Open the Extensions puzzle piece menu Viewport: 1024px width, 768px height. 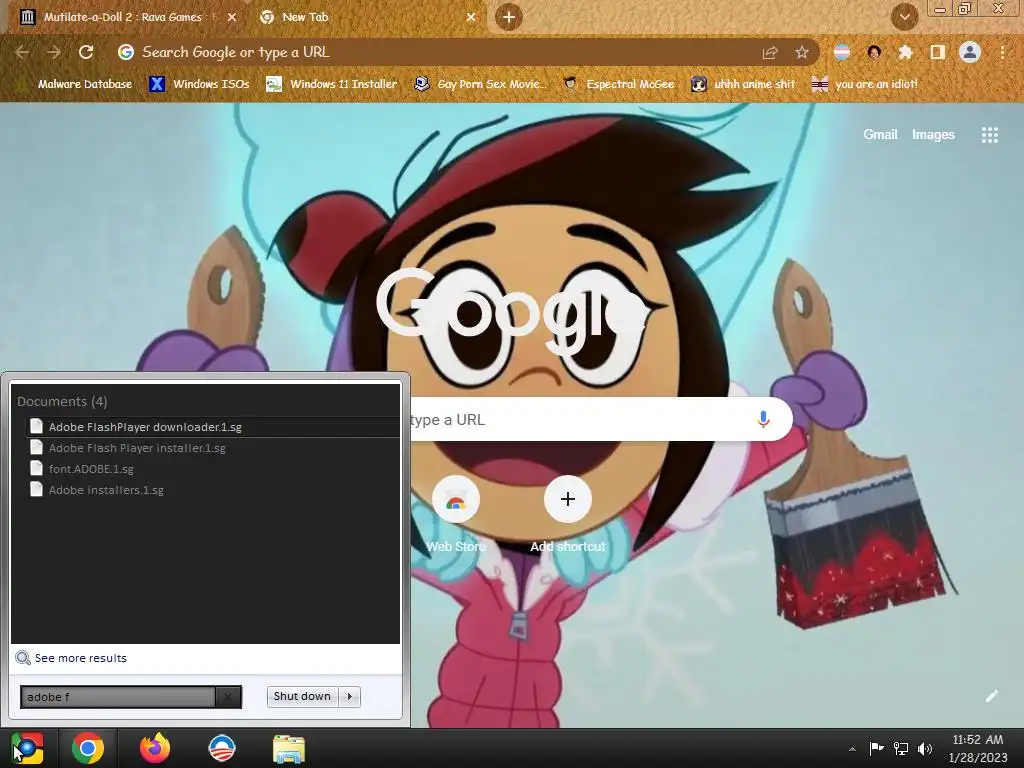click(x=905, y=52)
